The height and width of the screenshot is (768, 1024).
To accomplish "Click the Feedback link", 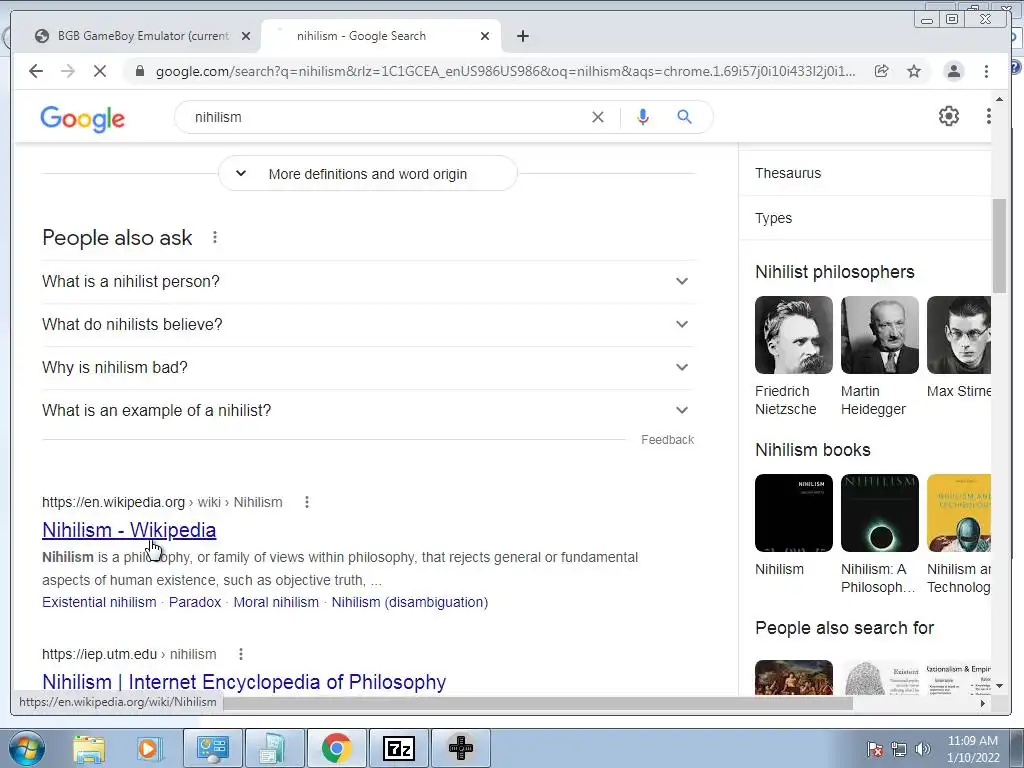I will coord(667,440).
